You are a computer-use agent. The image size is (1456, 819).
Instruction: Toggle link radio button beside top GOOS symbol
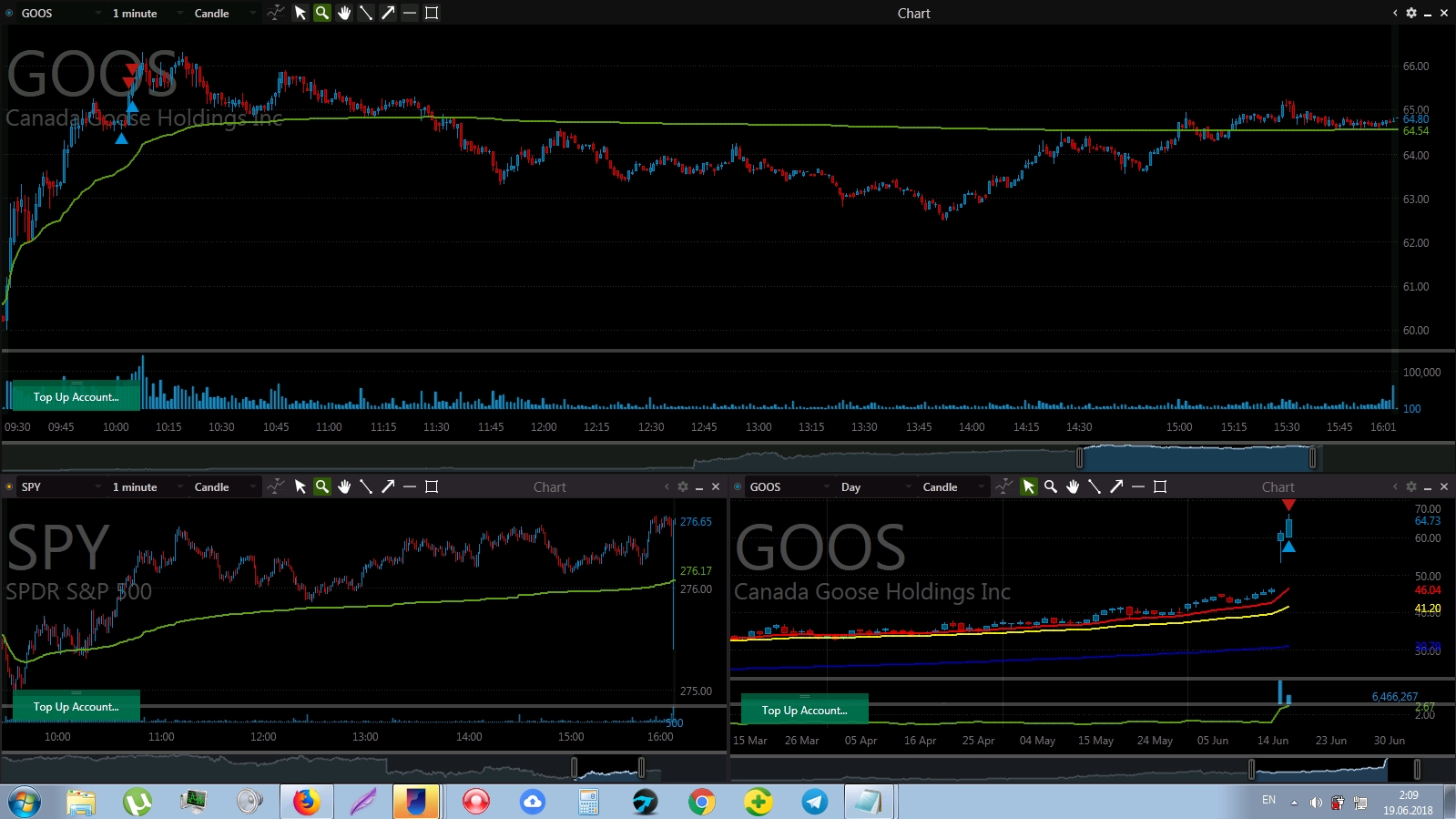[x=9, y=13]
